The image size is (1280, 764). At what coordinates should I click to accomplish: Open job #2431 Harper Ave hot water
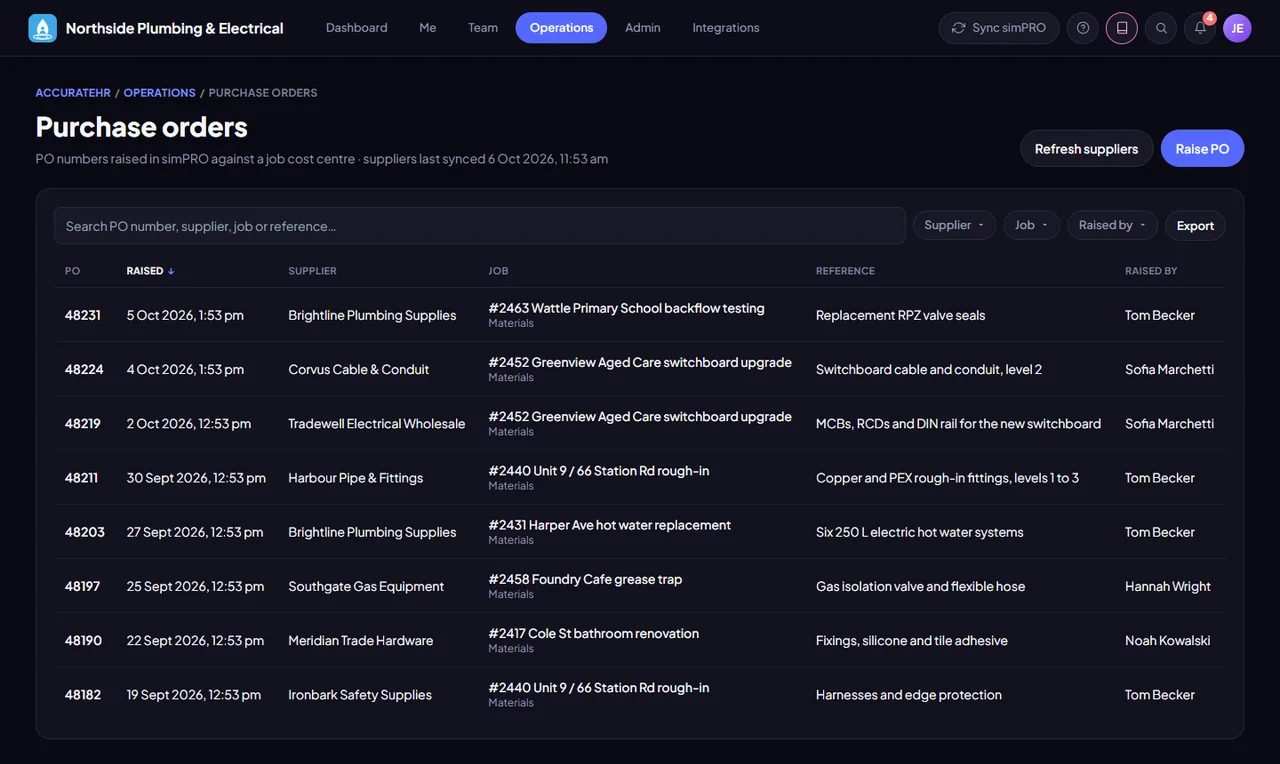click(609, 525)
